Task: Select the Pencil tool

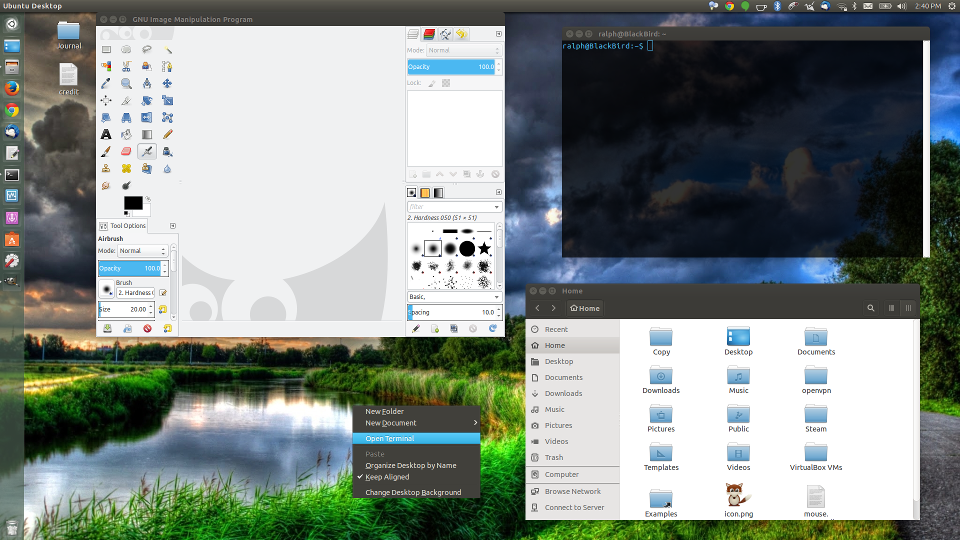Action: [167, 134]
